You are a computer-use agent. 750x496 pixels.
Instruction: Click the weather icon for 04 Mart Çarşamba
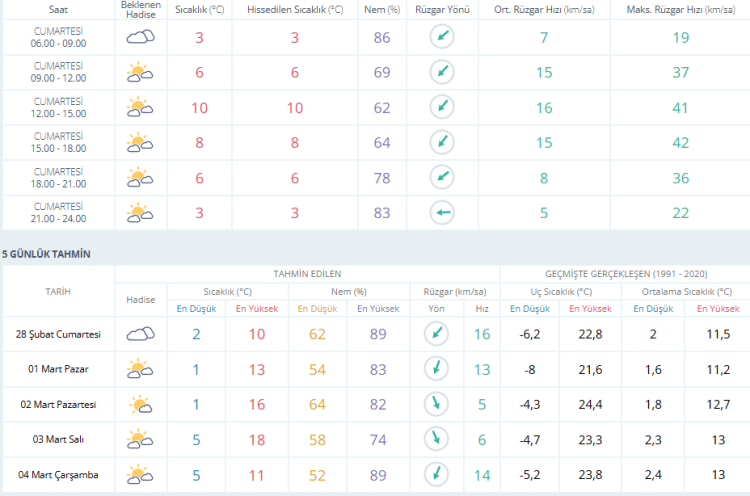click(140, 474)
